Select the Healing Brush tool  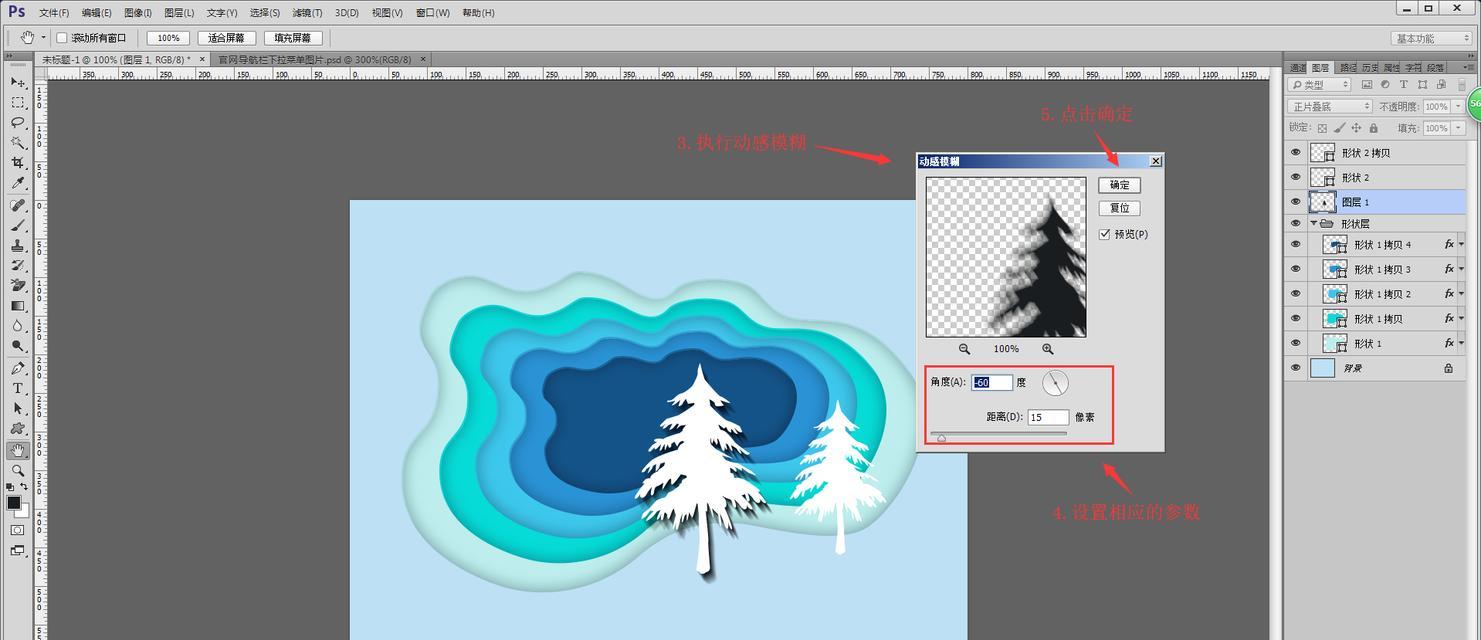point(17,205)
